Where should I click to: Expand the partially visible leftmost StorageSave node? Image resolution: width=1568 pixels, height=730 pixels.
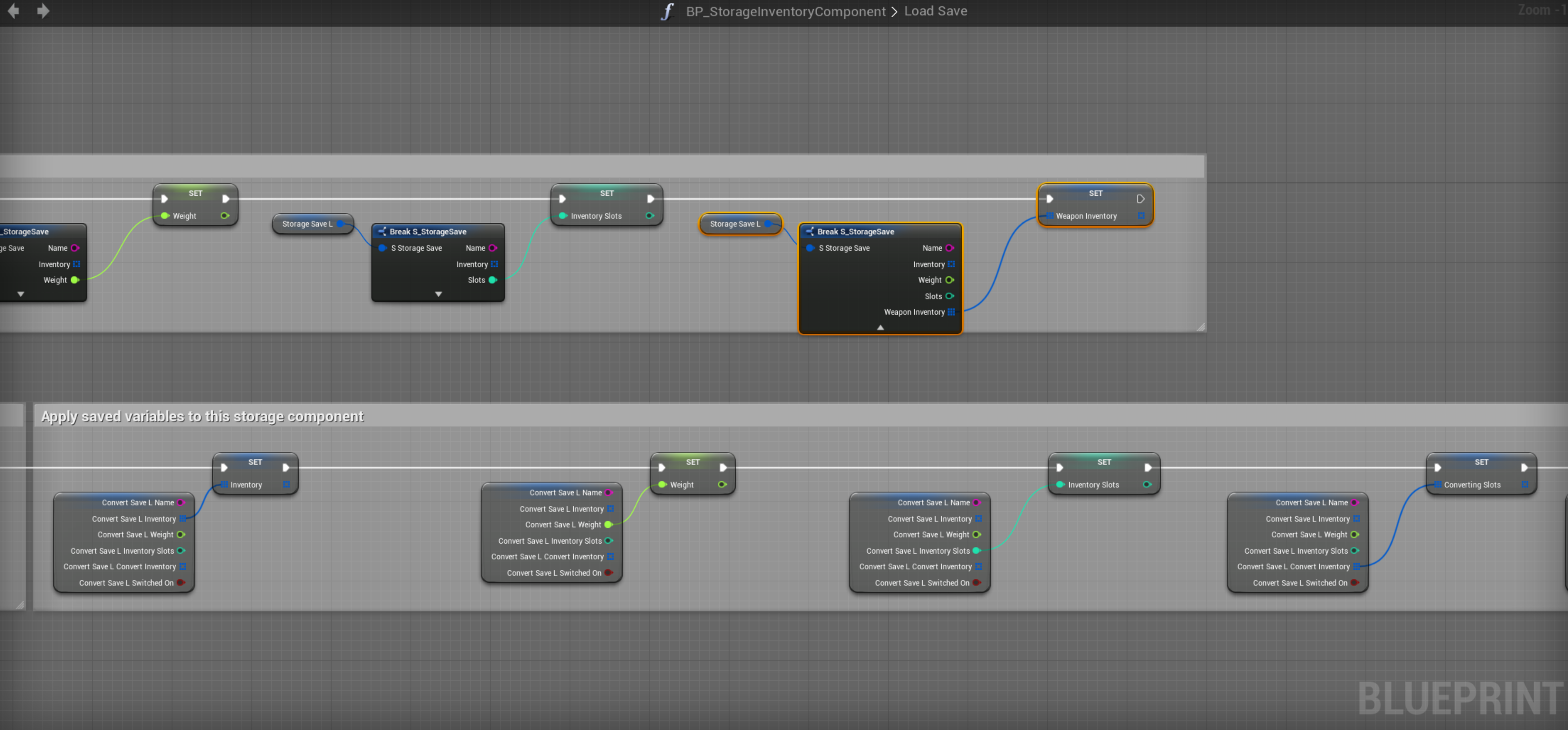[21, 295]
